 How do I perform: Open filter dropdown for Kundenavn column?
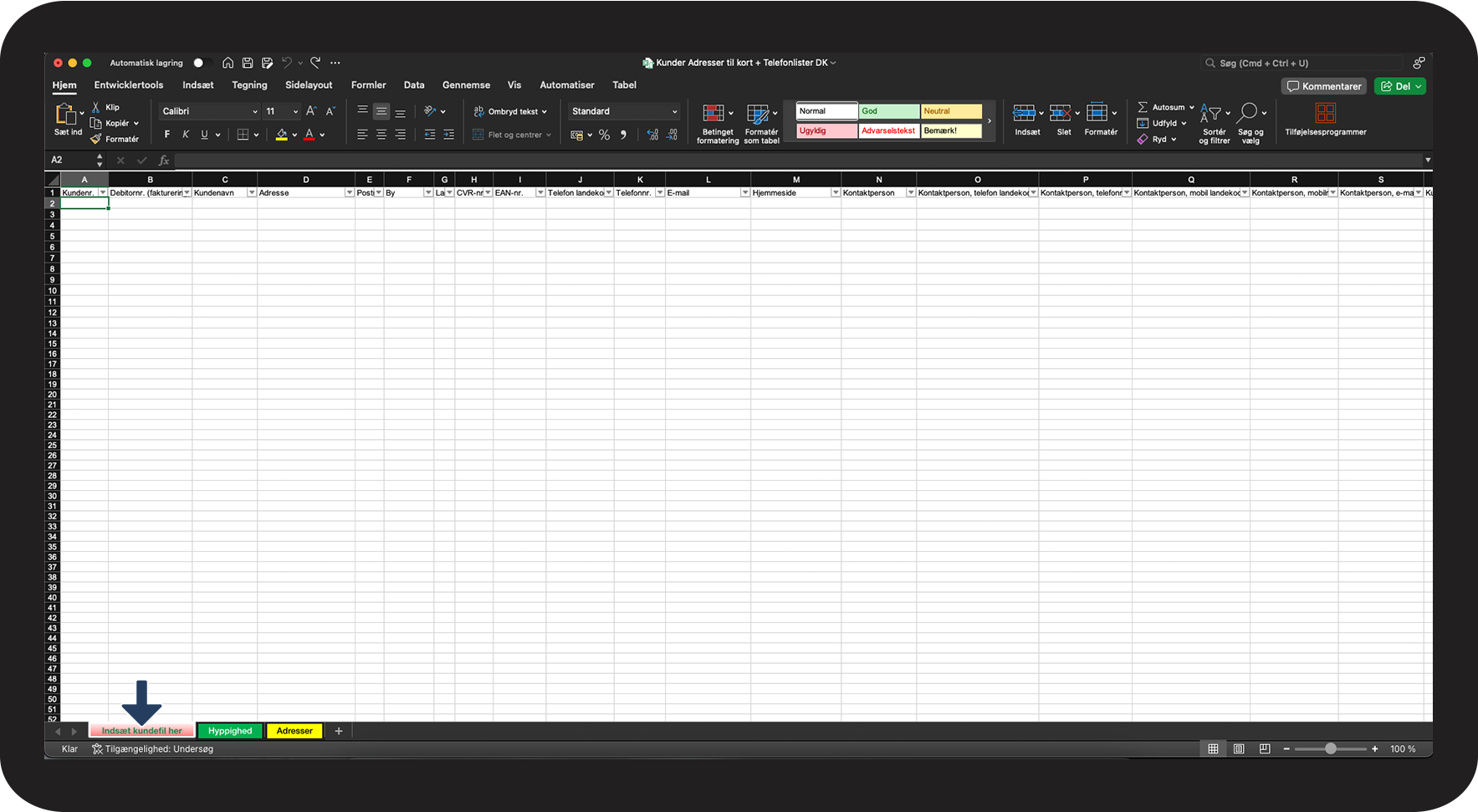click(x=251, y=193)
